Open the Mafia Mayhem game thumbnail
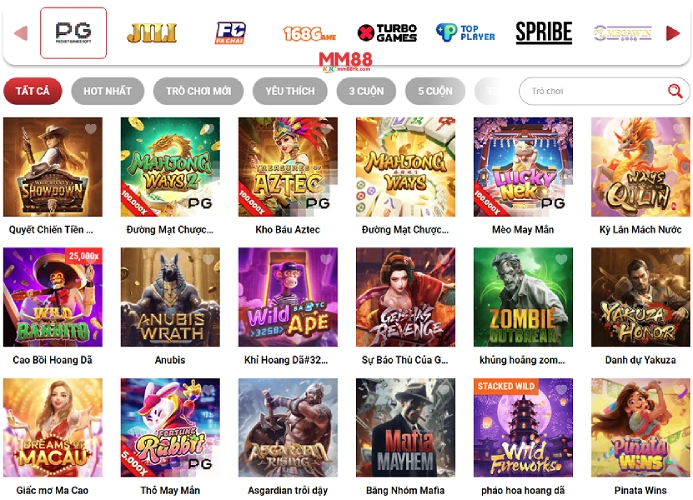Image resolution: width=693 pixels, height=500 pixels. pyautogui.click(x=405, y=427)
